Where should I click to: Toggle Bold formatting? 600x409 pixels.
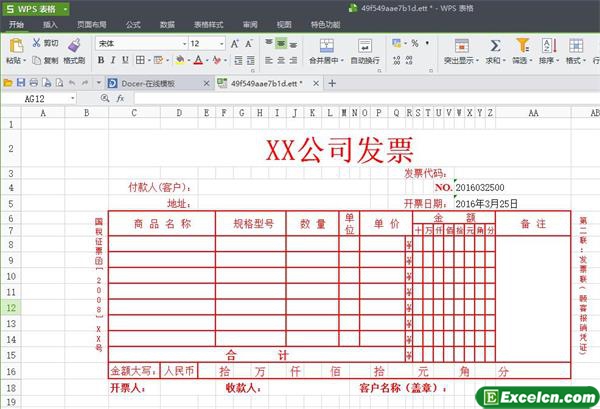pyautogui.click(x=101, y=60)
